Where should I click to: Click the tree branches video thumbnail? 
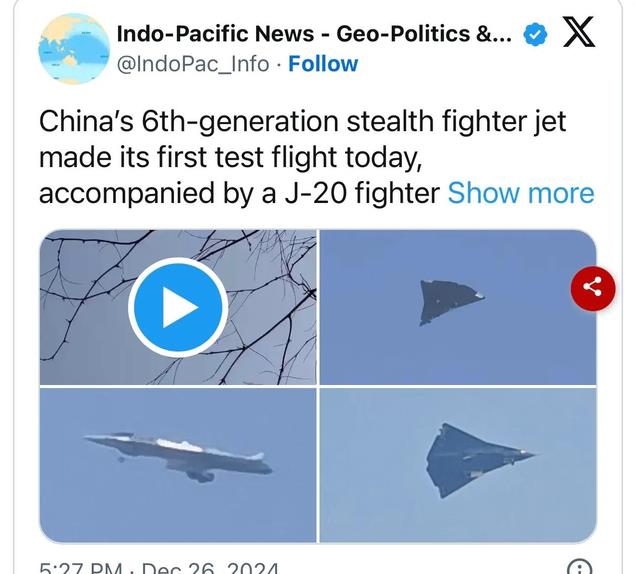point(178,307)
